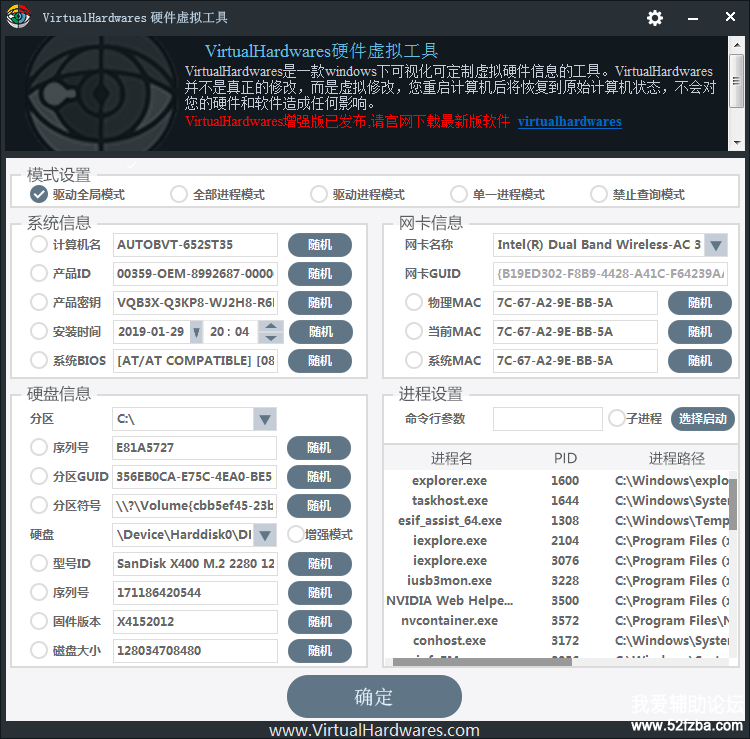Open the 网卡名称 adapter dropdown
Image resolution: width=750 pixels, height=739 pixels.
coord(716,245)
